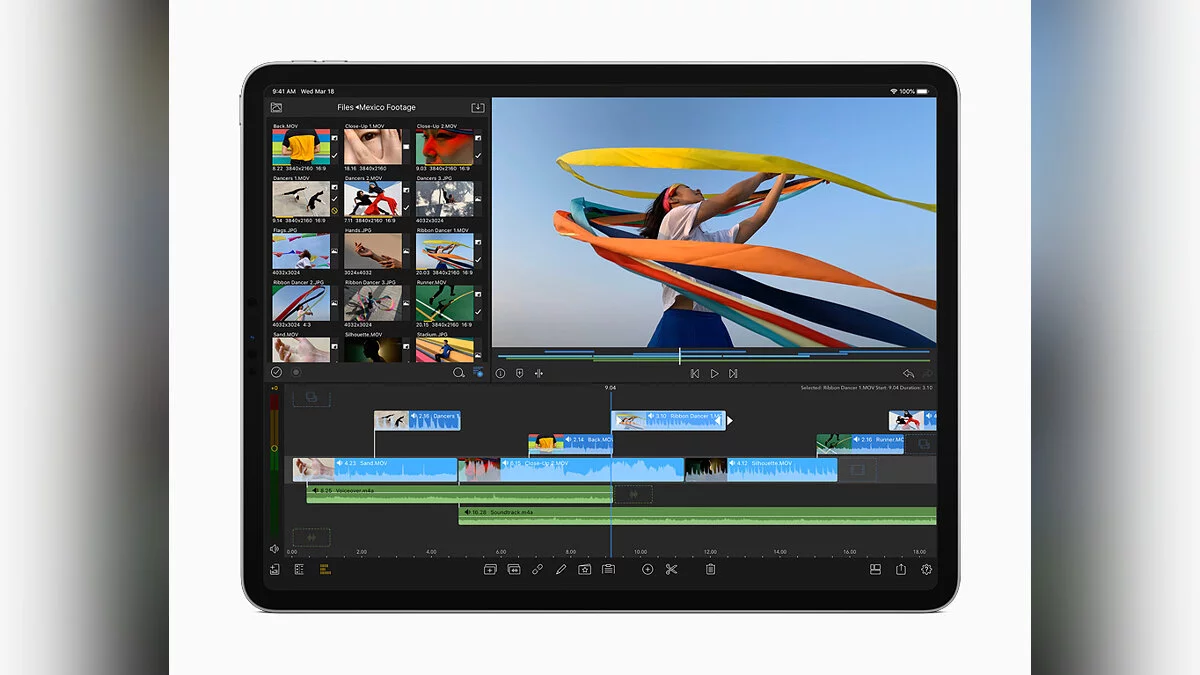
Task: Click the link clips icon
Action: pos(537,569)
